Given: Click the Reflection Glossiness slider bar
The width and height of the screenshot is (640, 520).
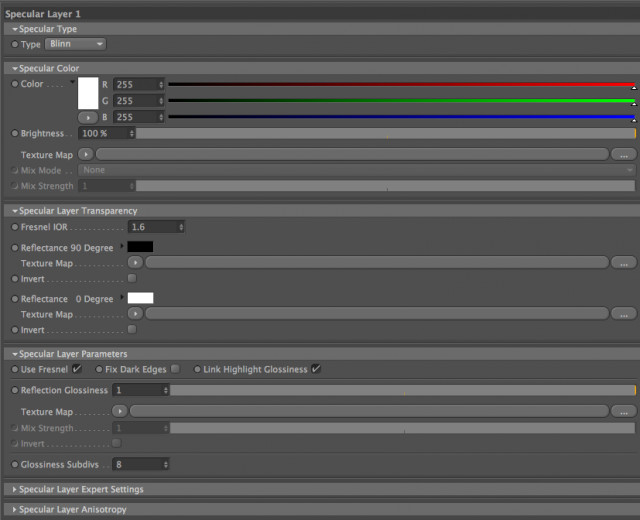Looking at the screenshot, I should click(403, 390).
